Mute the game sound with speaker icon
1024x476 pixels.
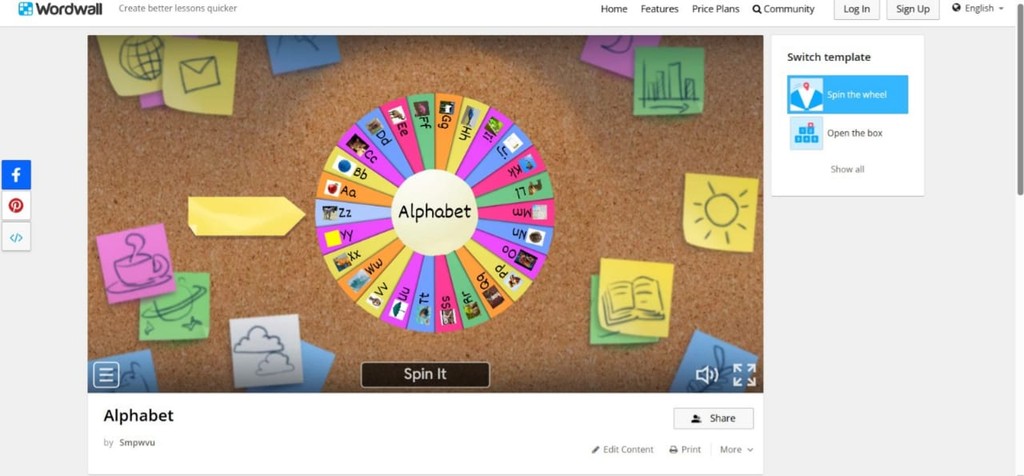pos(707,375)
